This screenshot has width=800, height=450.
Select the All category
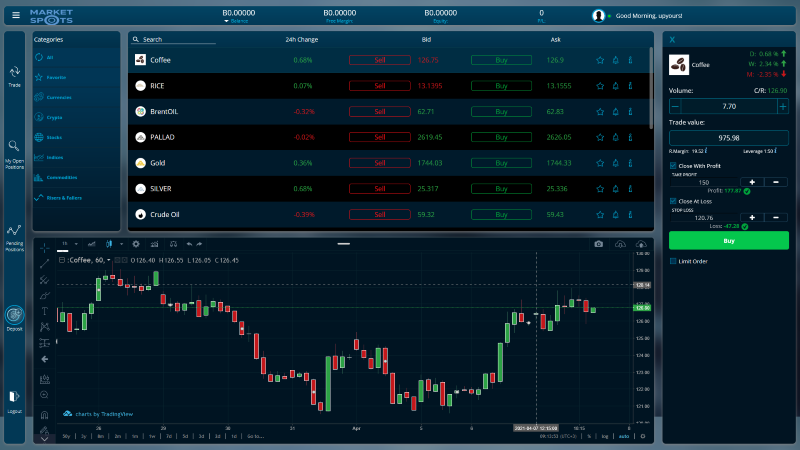tap(76, 57)
